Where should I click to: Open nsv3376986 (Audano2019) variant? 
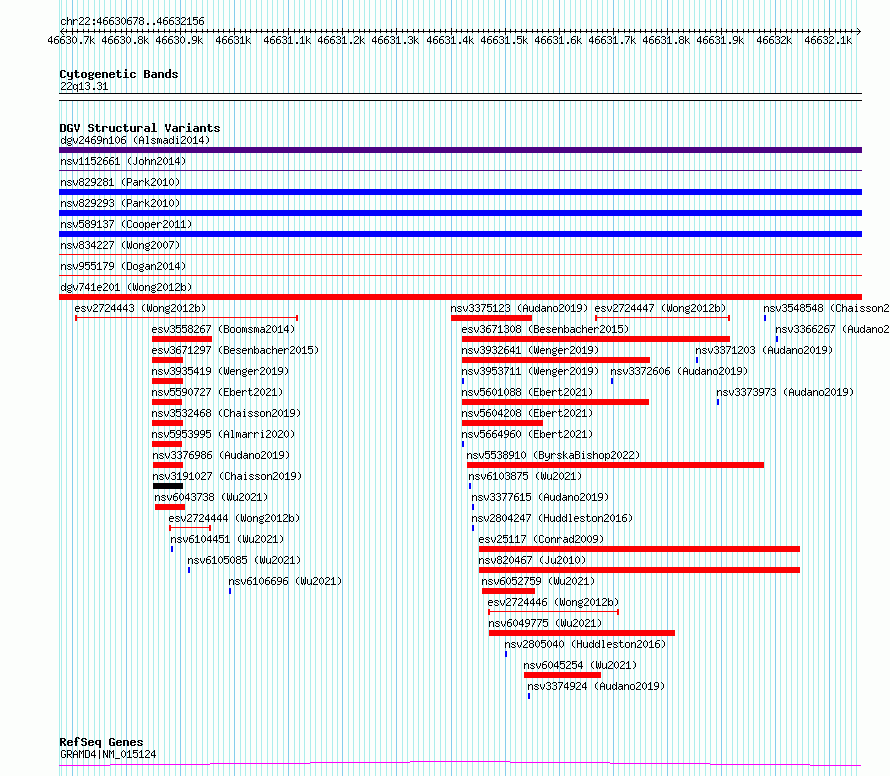tap(221, 455)
